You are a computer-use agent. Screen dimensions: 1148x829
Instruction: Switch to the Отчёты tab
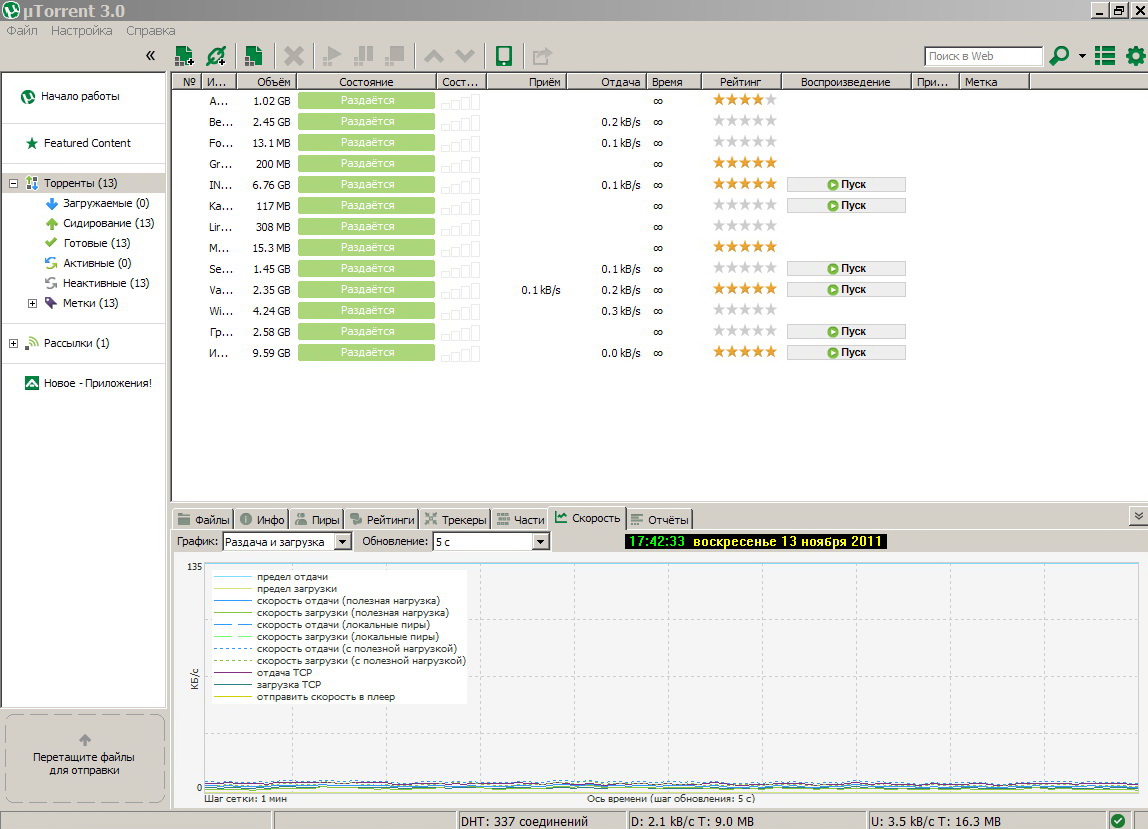click(660, 519)
